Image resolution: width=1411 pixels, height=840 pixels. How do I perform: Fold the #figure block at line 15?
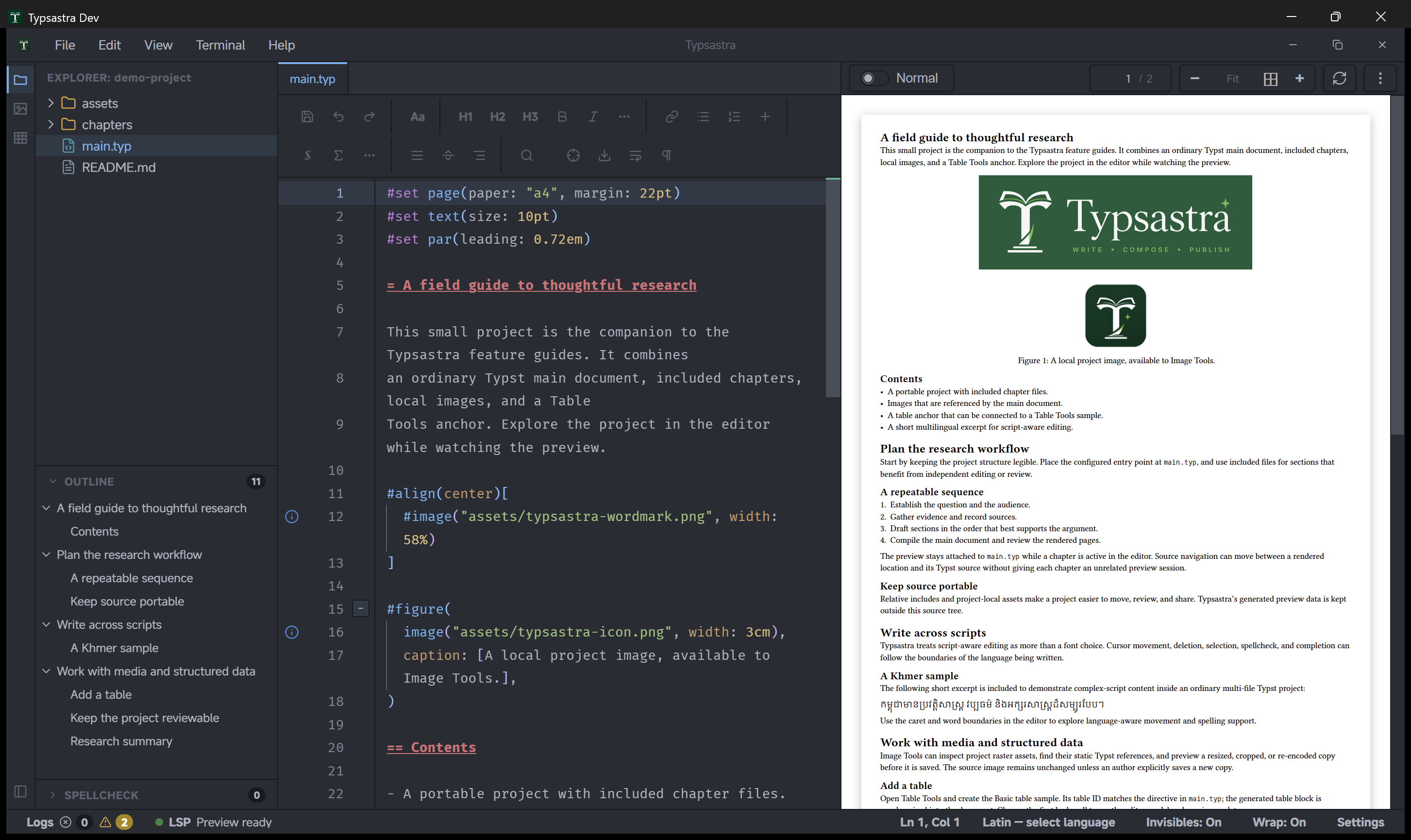(361, 608)
